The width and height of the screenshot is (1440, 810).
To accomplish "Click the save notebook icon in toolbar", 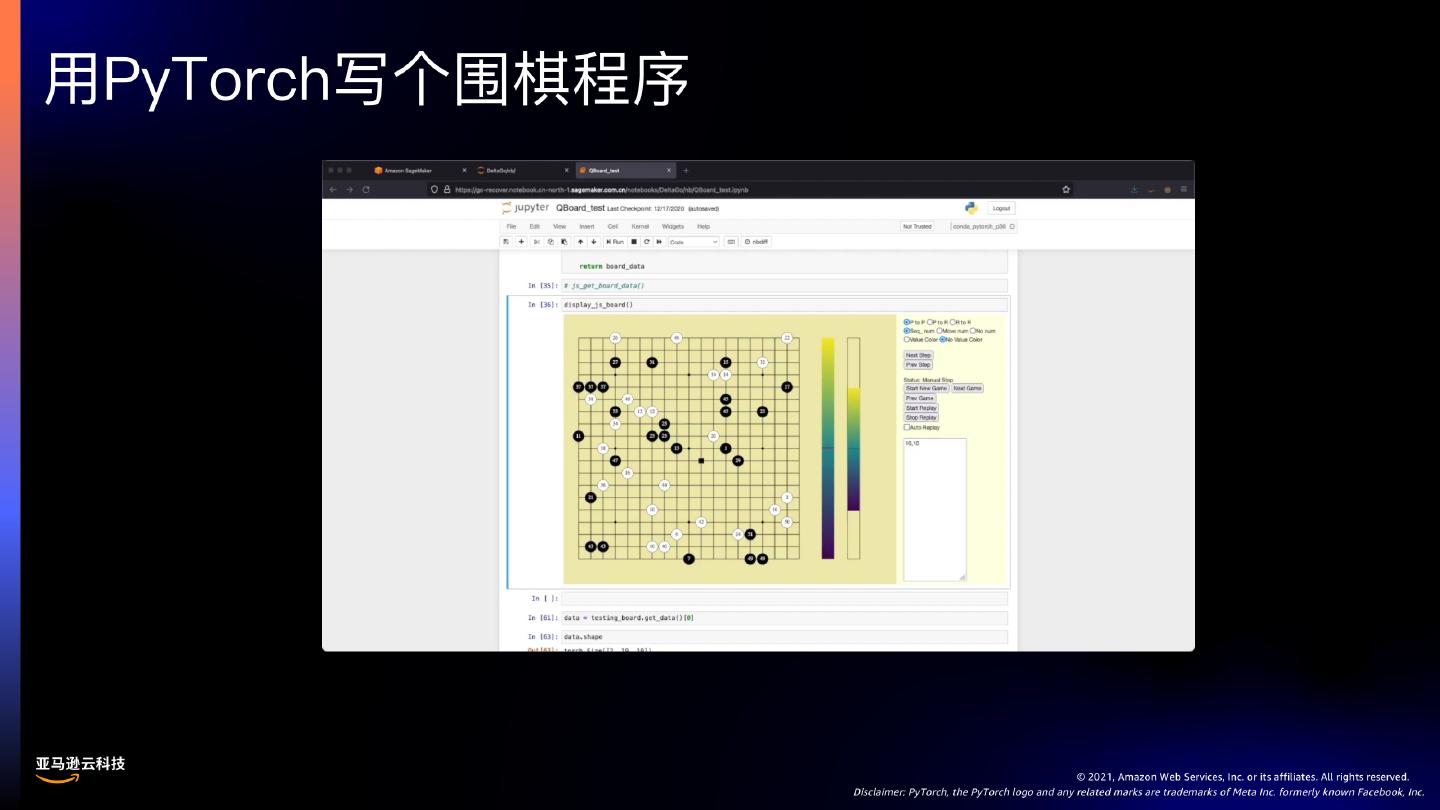I will pos(506,242).
